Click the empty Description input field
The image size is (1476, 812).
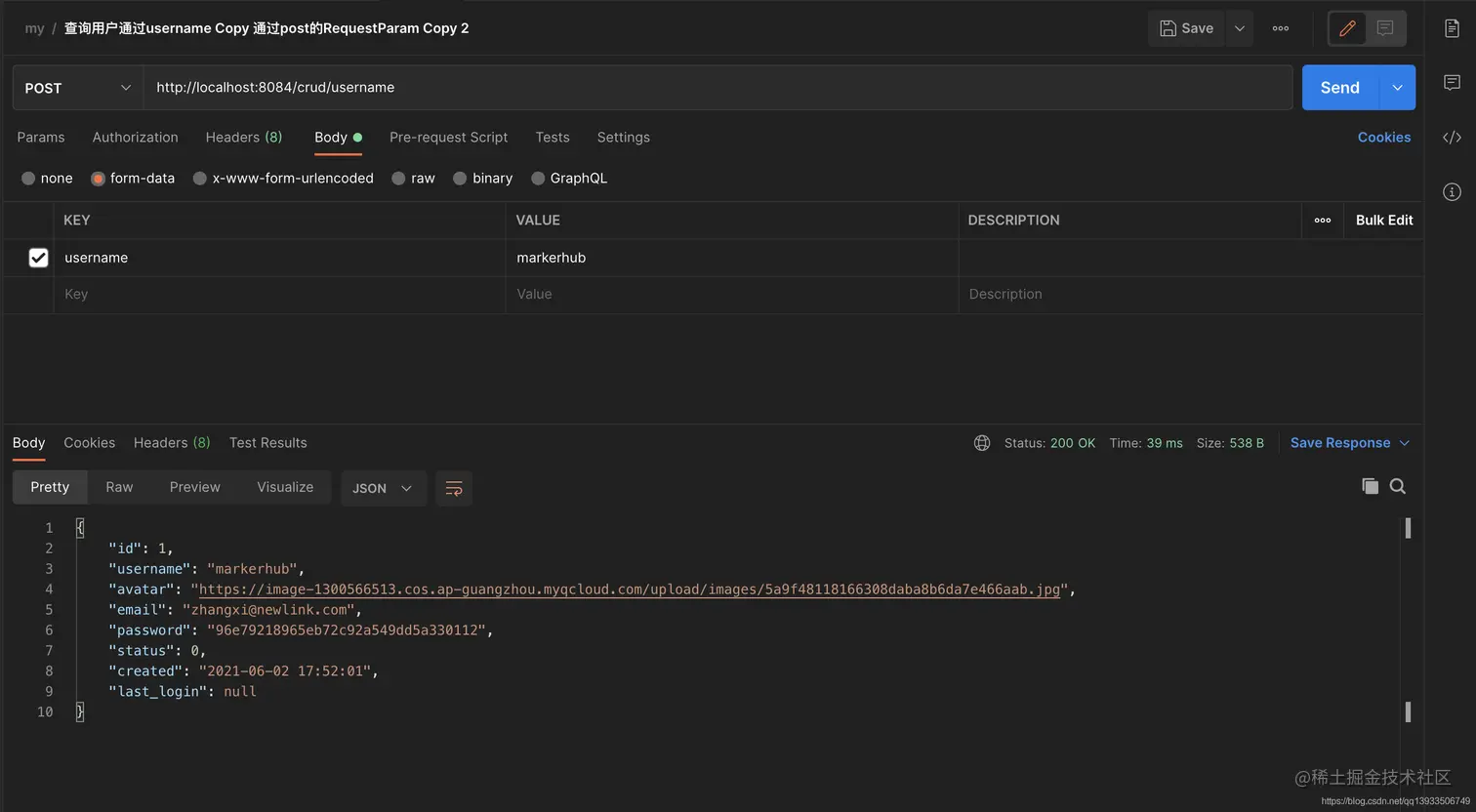pyautogui.click(x=1190, y=295)
